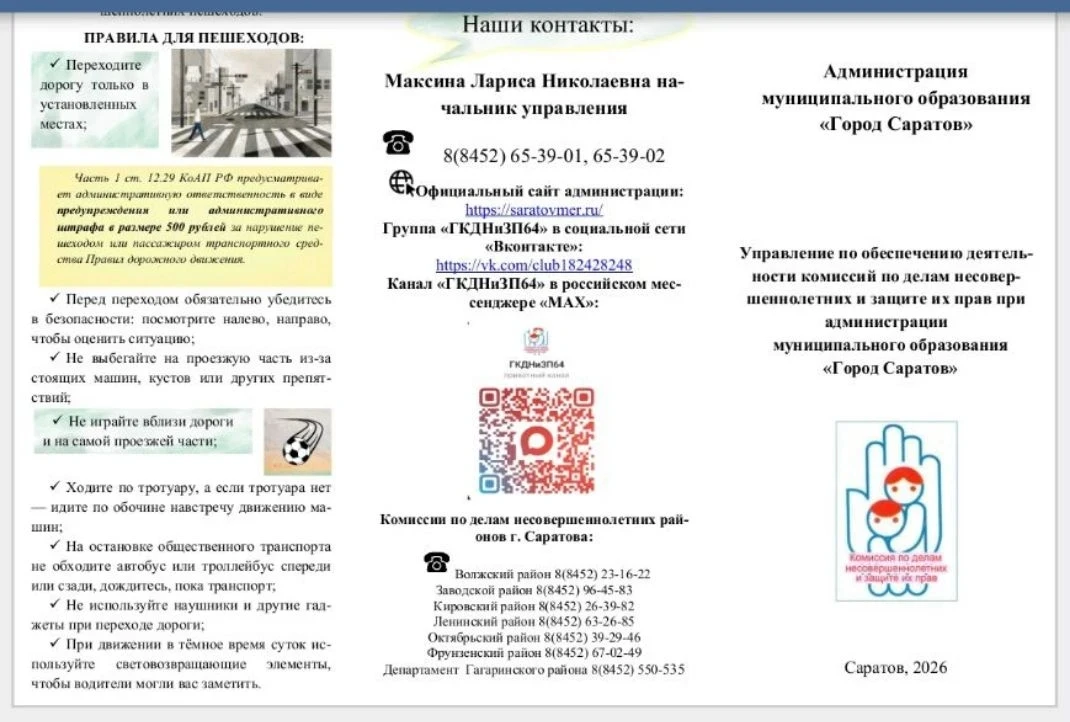
Task: Click phone number 8(8452) 65-39-01, 65-39-02
Action: click(554, 156)
